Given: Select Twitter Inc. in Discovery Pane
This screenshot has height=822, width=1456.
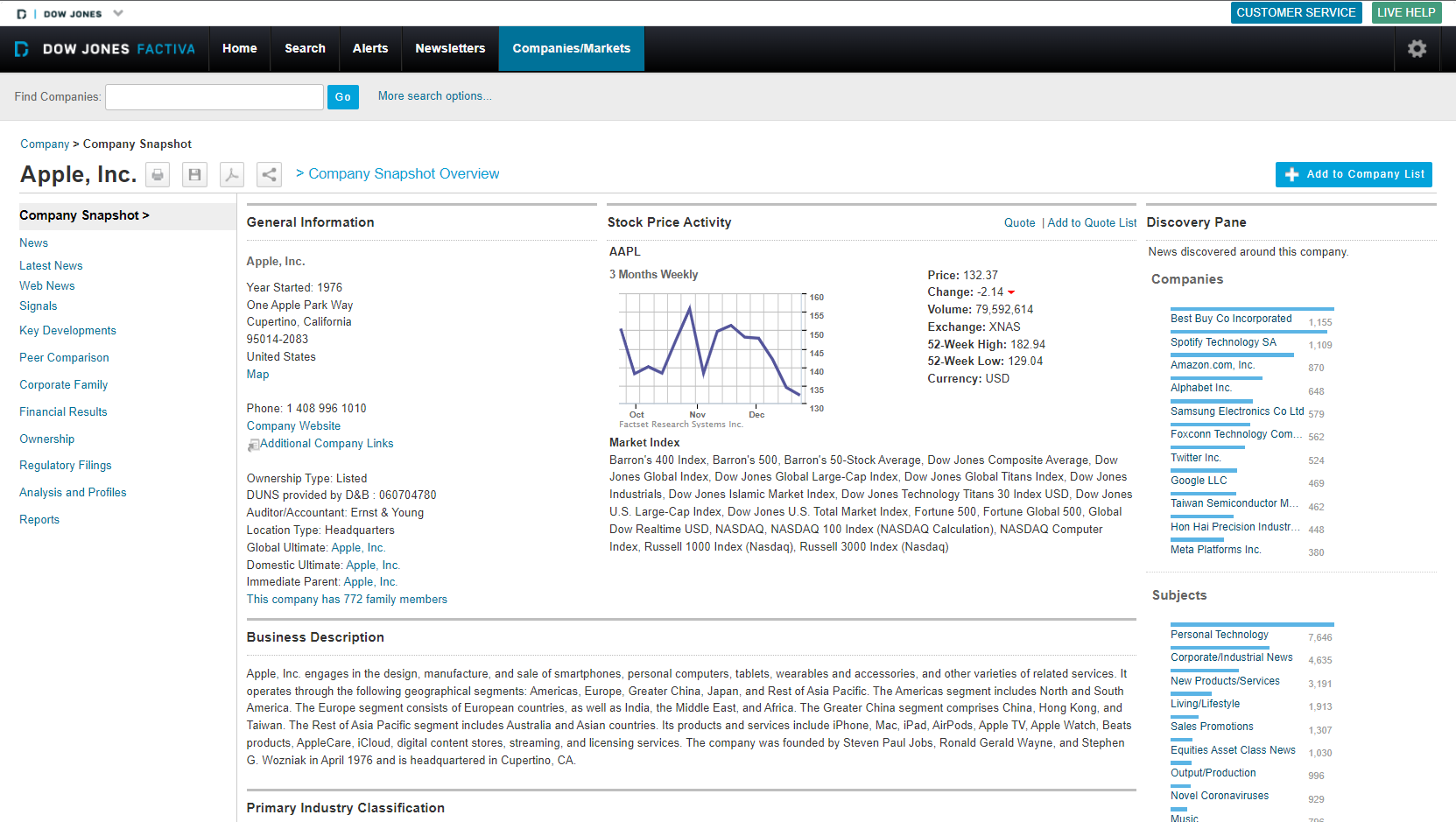Looking at the screenshot, I should [x=1196, y=458].
